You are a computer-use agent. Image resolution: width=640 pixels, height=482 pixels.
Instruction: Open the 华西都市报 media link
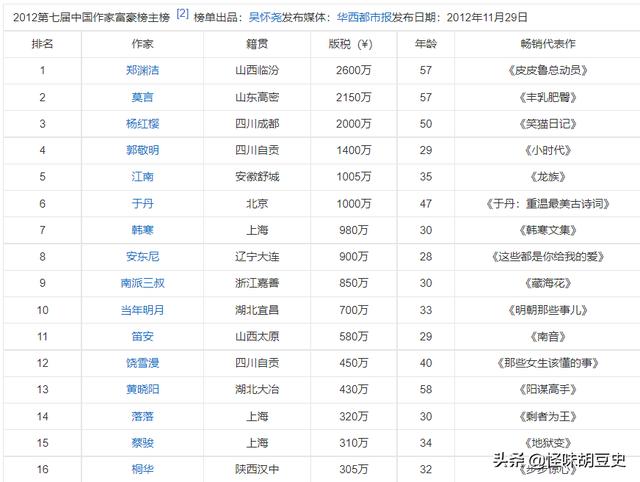tap(364, 17)
